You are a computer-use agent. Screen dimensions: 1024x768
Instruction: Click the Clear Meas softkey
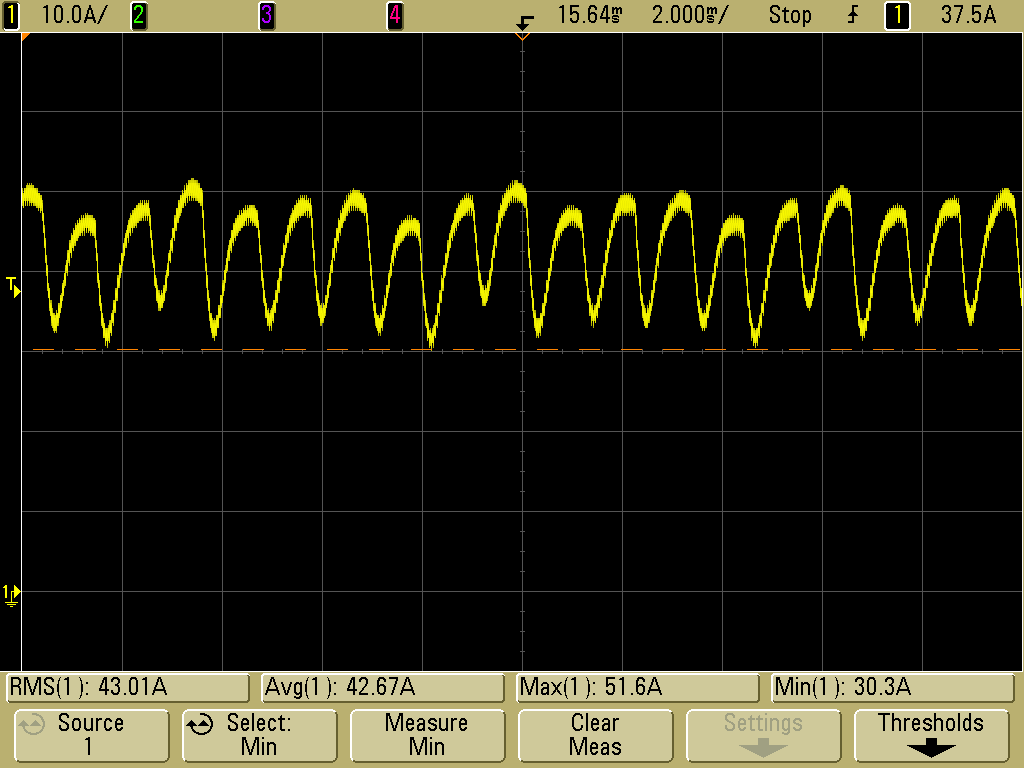point(595,735)
